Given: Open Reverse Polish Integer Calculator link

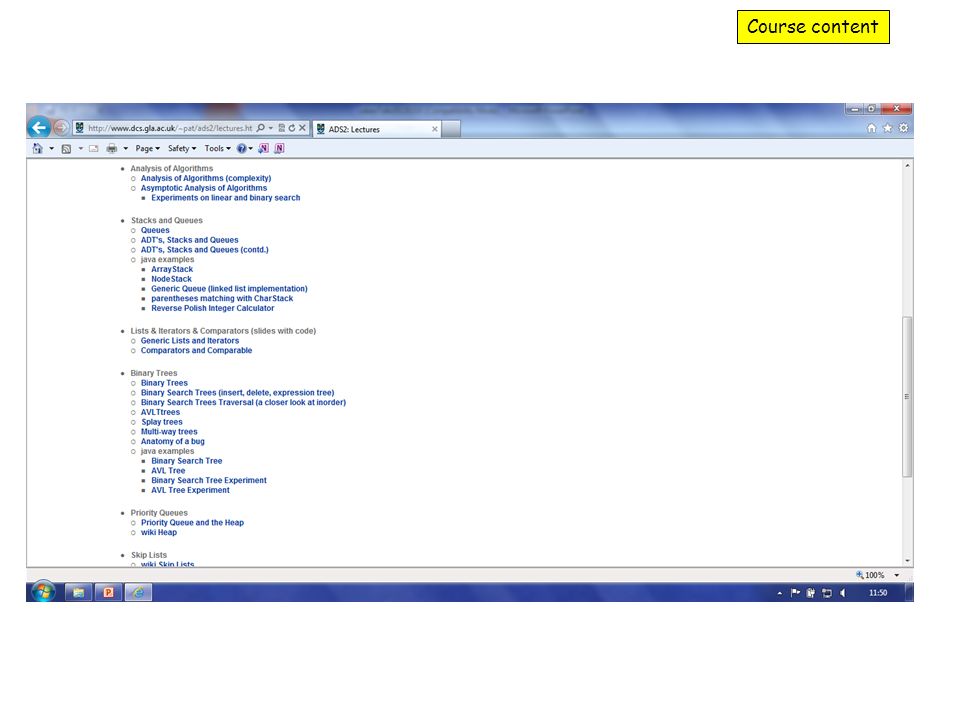Looking at the screenshot, I should pos(212,308).
